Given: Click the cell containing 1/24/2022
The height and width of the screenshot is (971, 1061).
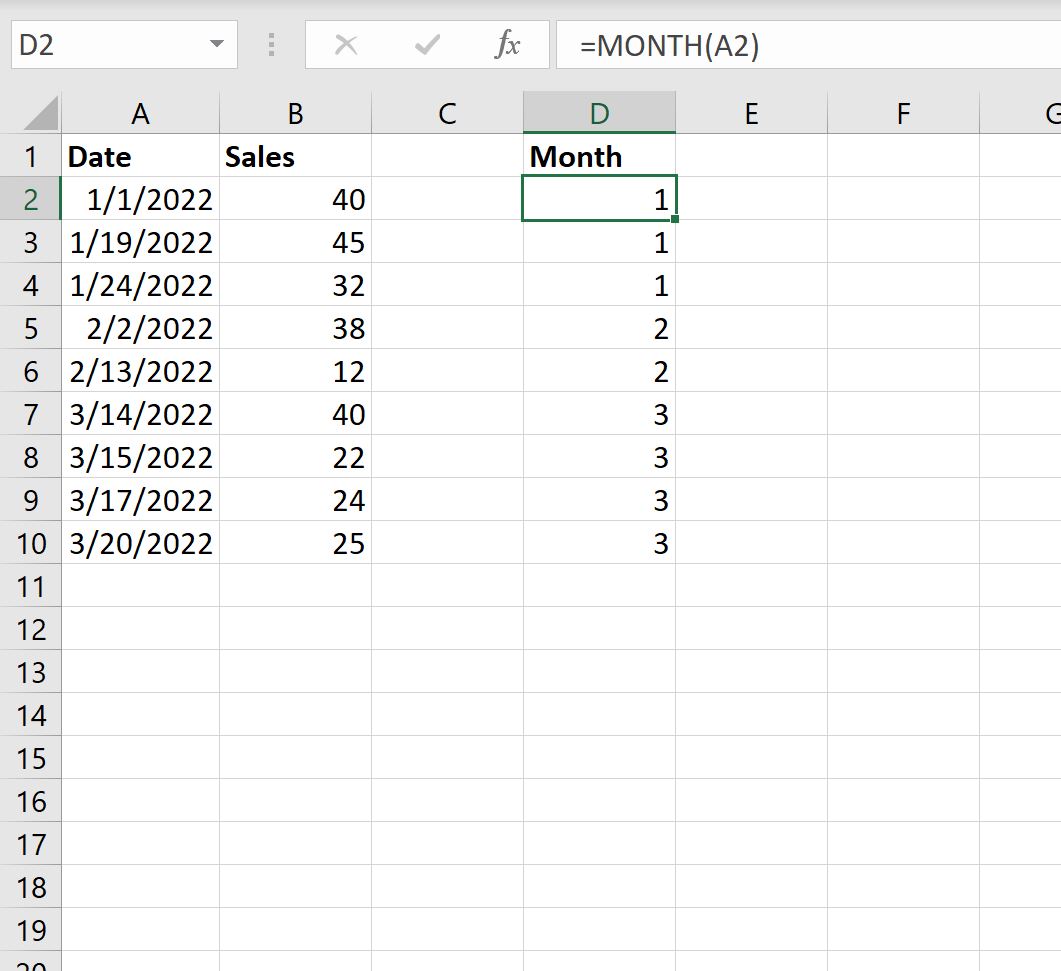Looking at the screenshot, I should [140, 285].
